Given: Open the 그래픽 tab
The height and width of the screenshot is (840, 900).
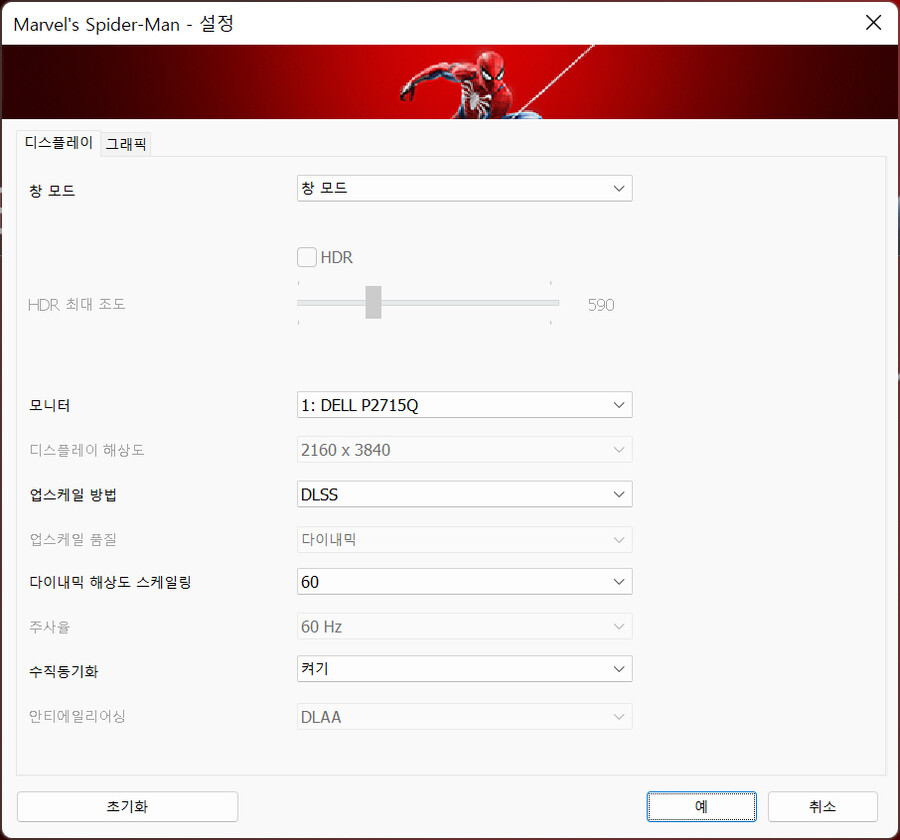Looking at the screenshot, I should pyautogui.click(x=126, y=144).
